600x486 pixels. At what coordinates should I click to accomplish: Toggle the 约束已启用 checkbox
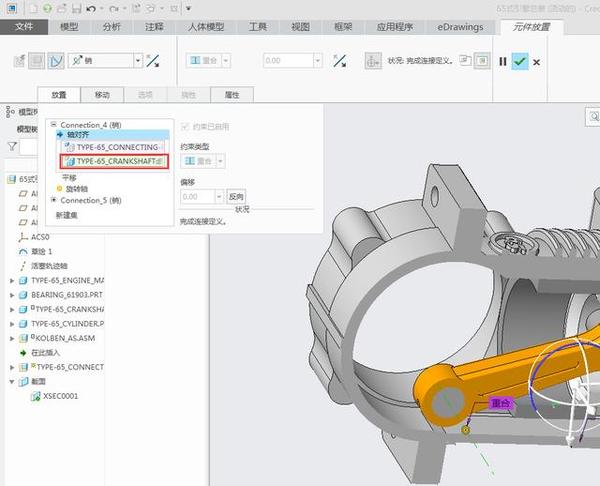click(x=185, y=127)
